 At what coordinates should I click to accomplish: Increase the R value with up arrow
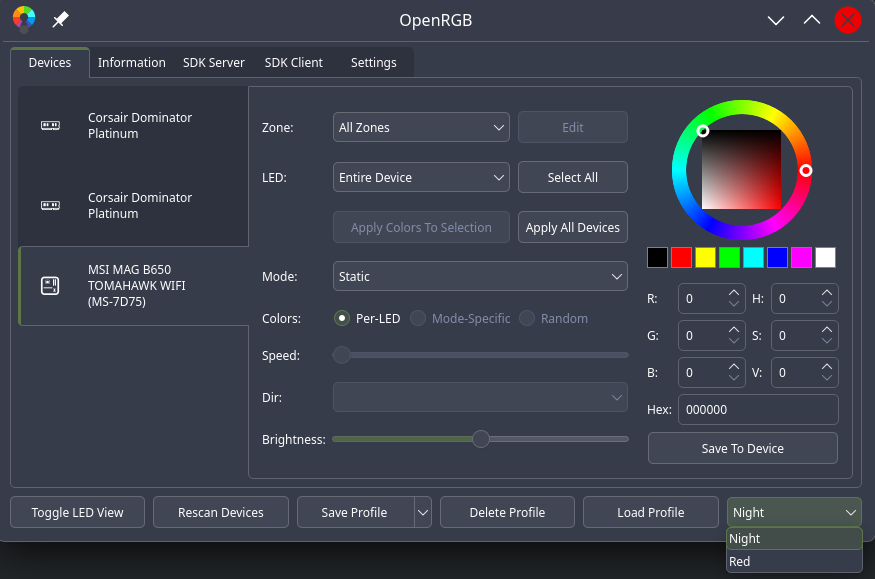click(734, 293)
